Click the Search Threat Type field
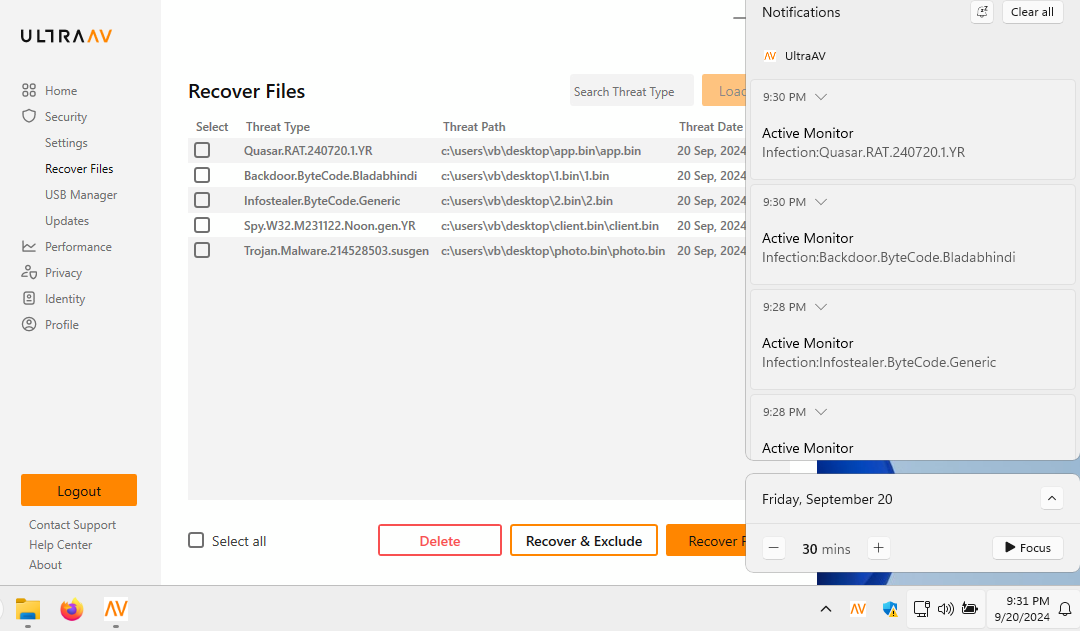This screenshot has width=1080, height=631. (x=631, y=90)
